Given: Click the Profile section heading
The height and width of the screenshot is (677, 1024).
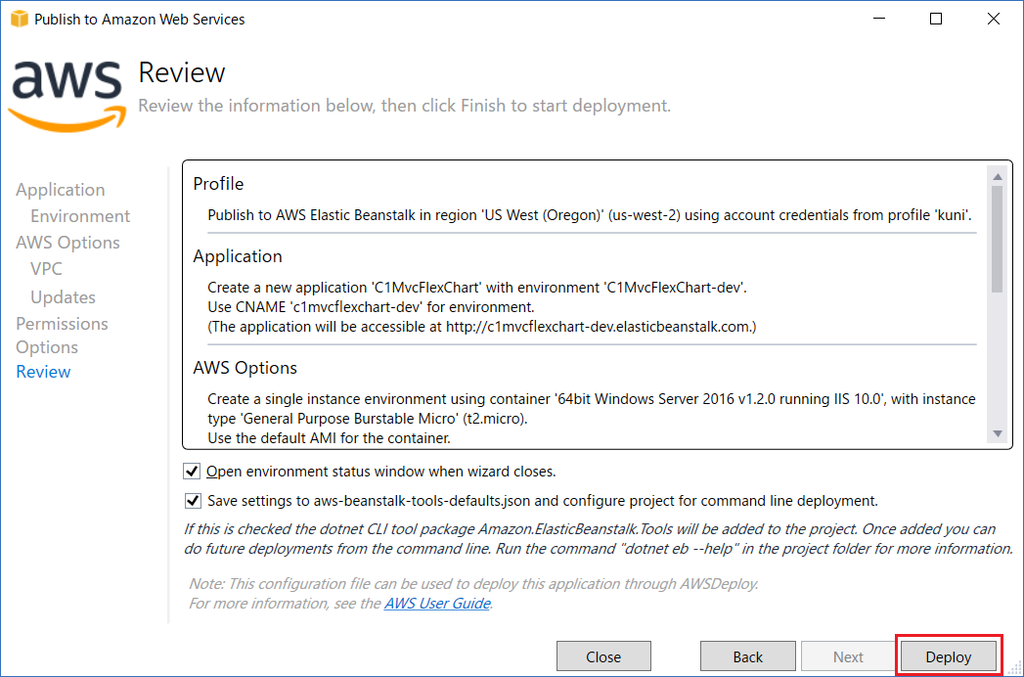Looking at the screenshot, I should 218,184.
